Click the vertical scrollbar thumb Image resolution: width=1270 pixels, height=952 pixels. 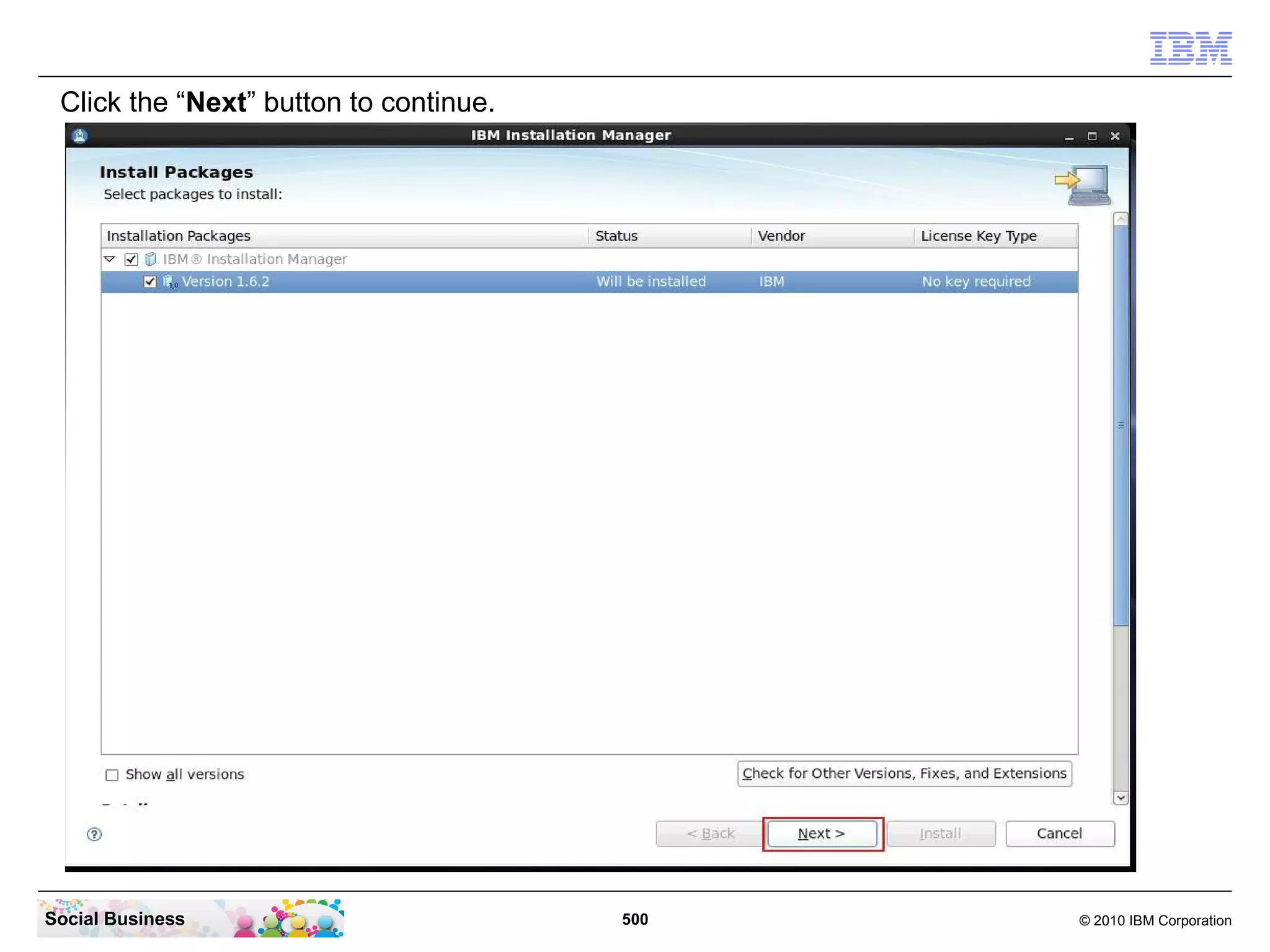(x=1121, y=426)
